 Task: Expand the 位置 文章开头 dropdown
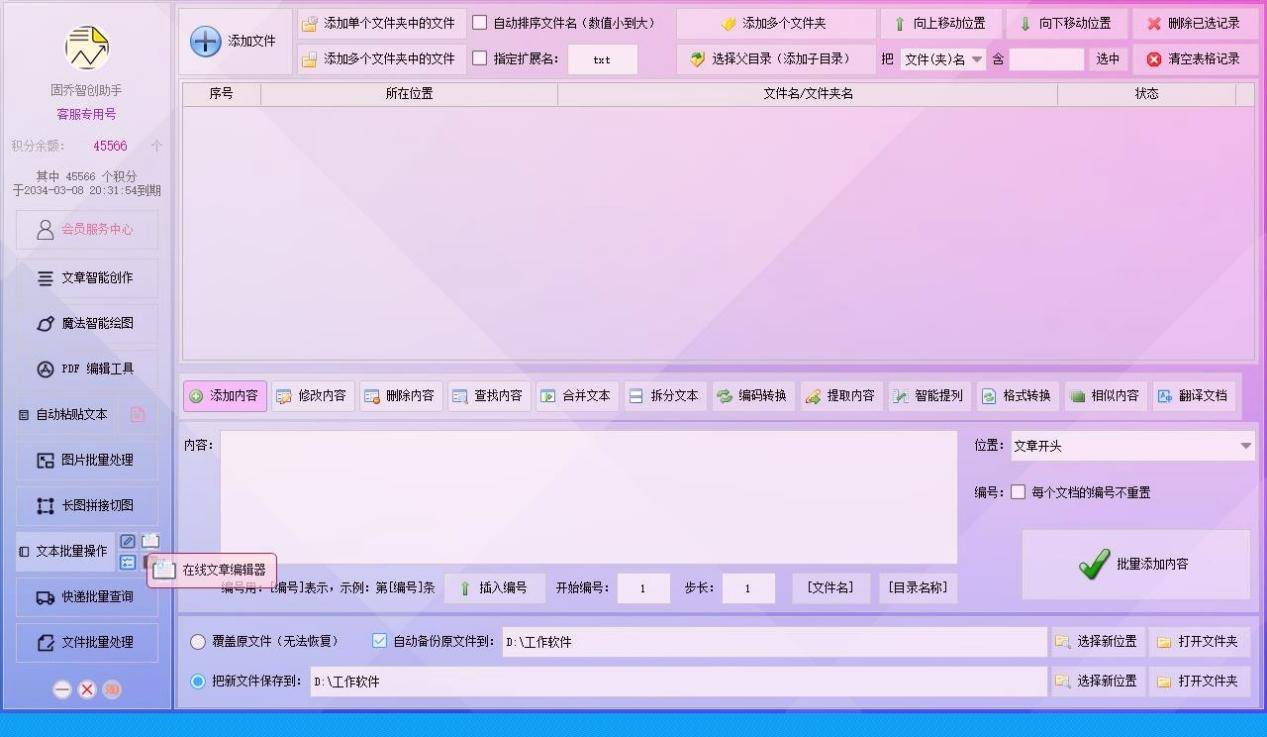pyautogui.click(x=1245, y=446)
